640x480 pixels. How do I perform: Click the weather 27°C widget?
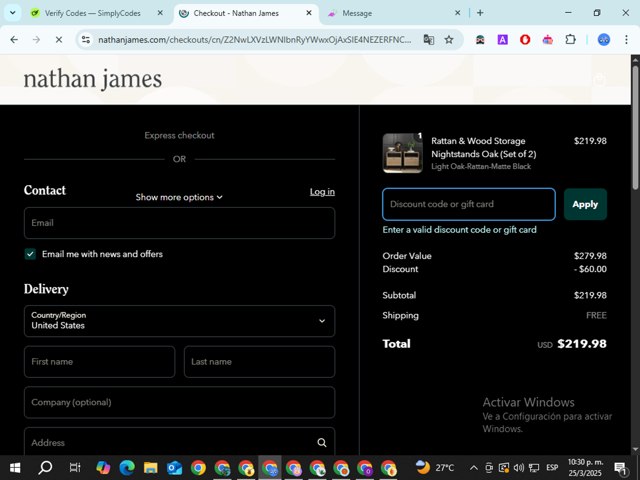pos(435,468)
